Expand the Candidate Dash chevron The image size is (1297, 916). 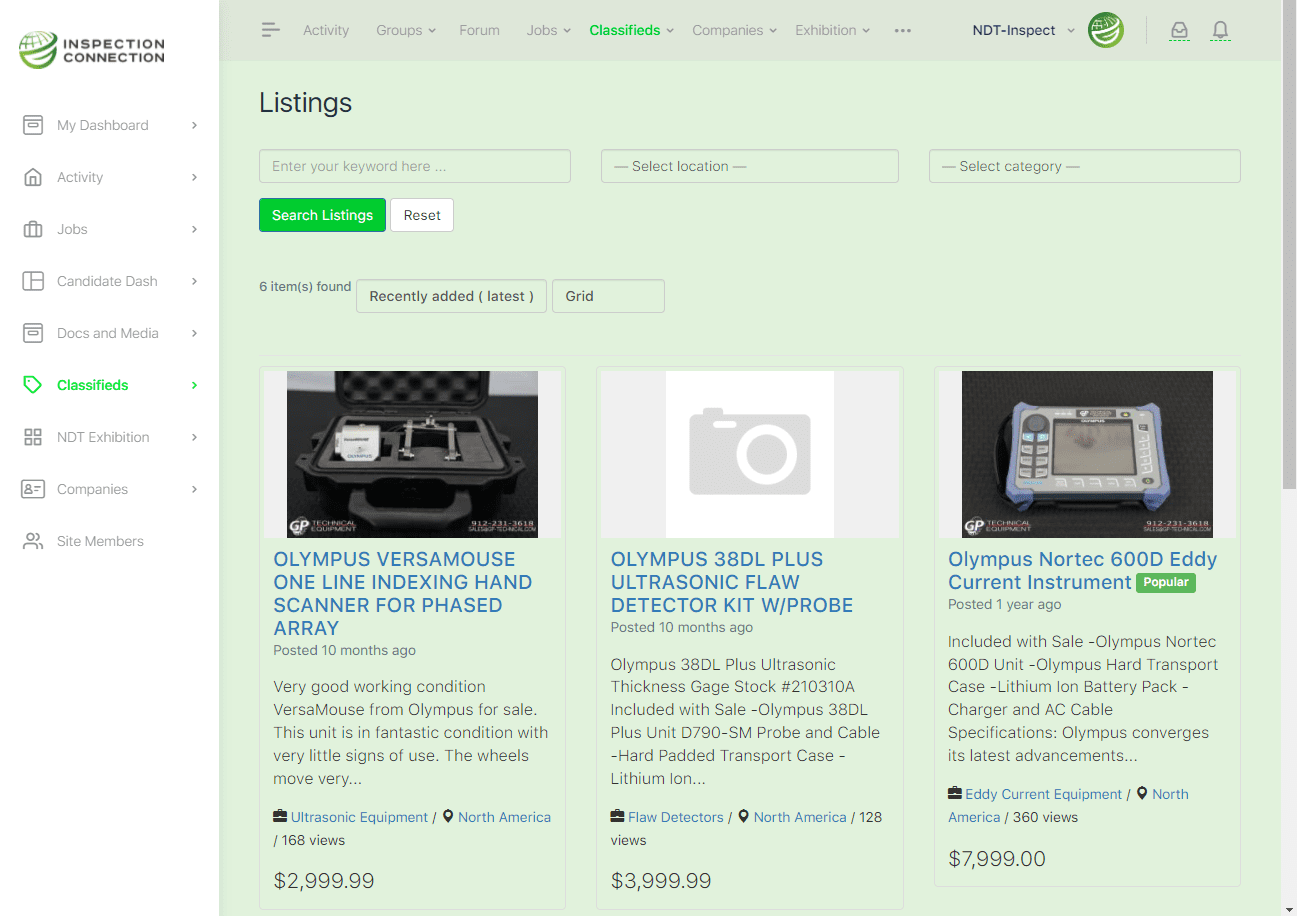pos(194,281)
